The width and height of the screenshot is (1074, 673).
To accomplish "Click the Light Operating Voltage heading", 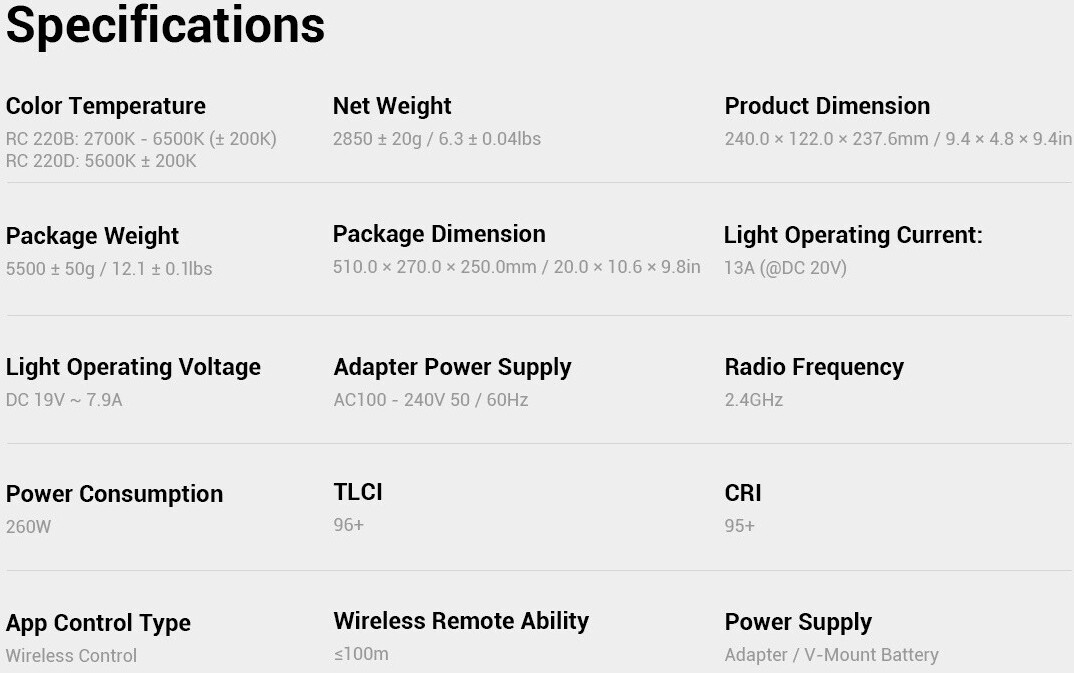I will [x=133, y=367].
